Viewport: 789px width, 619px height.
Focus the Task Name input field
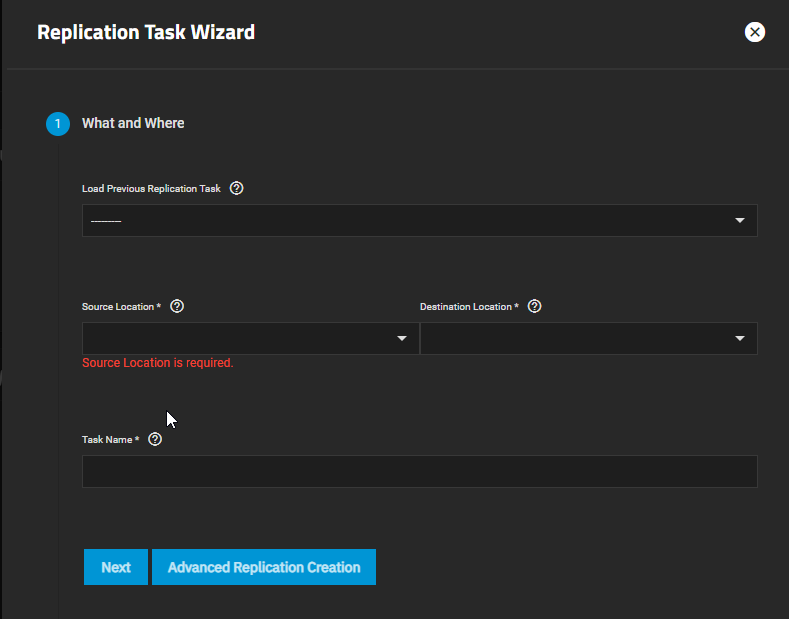tap(420, 471)
